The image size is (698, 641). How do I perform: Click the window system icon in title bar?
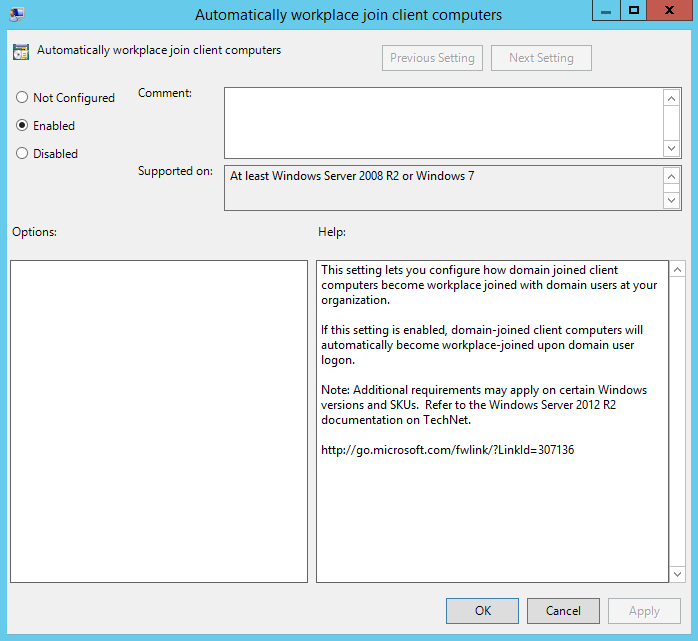tap(17, 14)
